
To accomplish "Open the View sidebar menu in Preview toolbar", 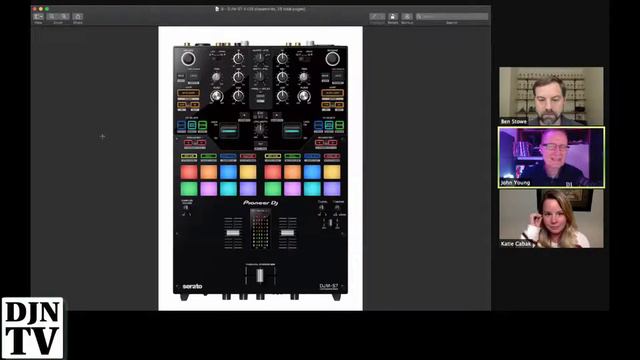I will (x=38, y=16).
